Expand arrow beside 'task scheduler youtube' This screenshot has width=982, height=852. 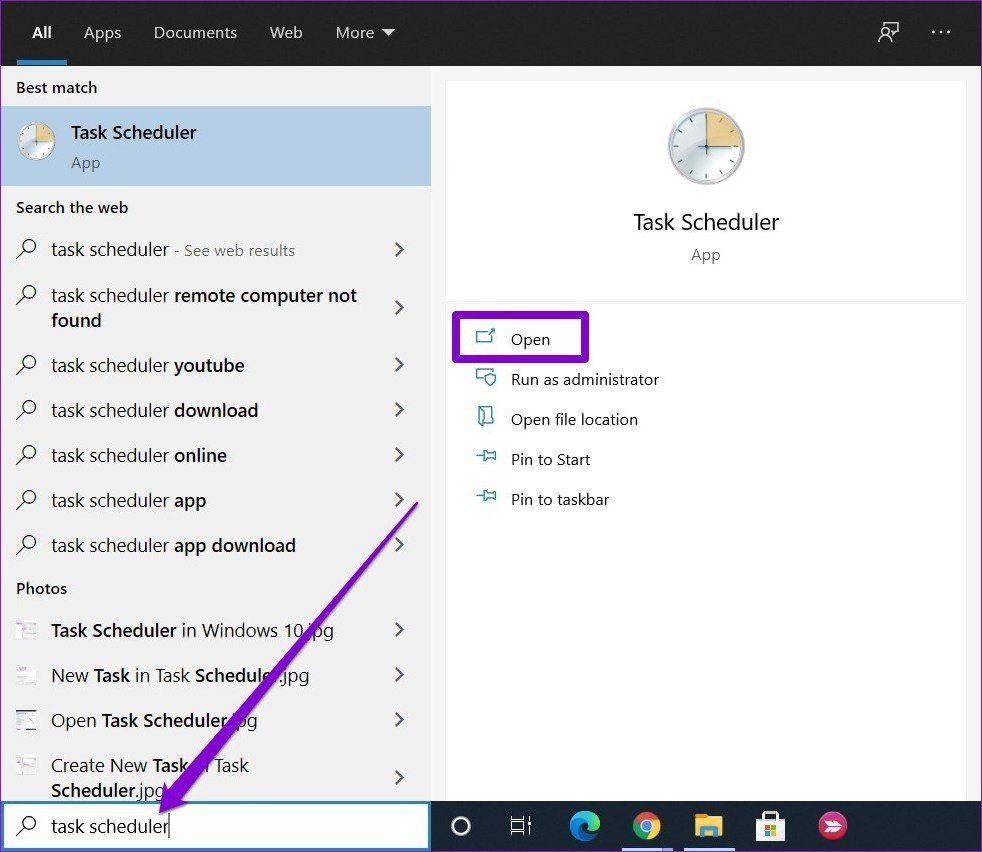[399, 365]
